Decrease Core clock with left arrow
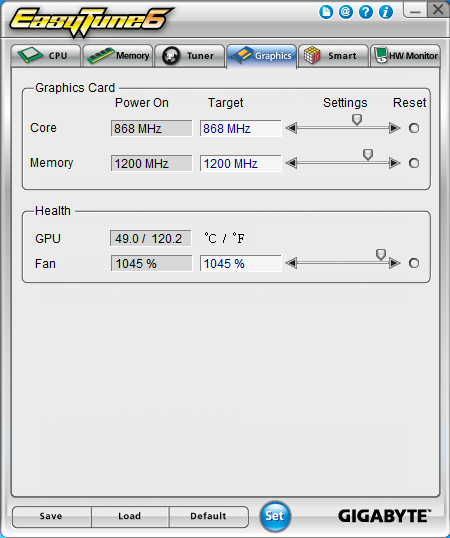Image resolution: width=450 pixels, height=538 pixels. pyautogui.click(x=291, y=128)
